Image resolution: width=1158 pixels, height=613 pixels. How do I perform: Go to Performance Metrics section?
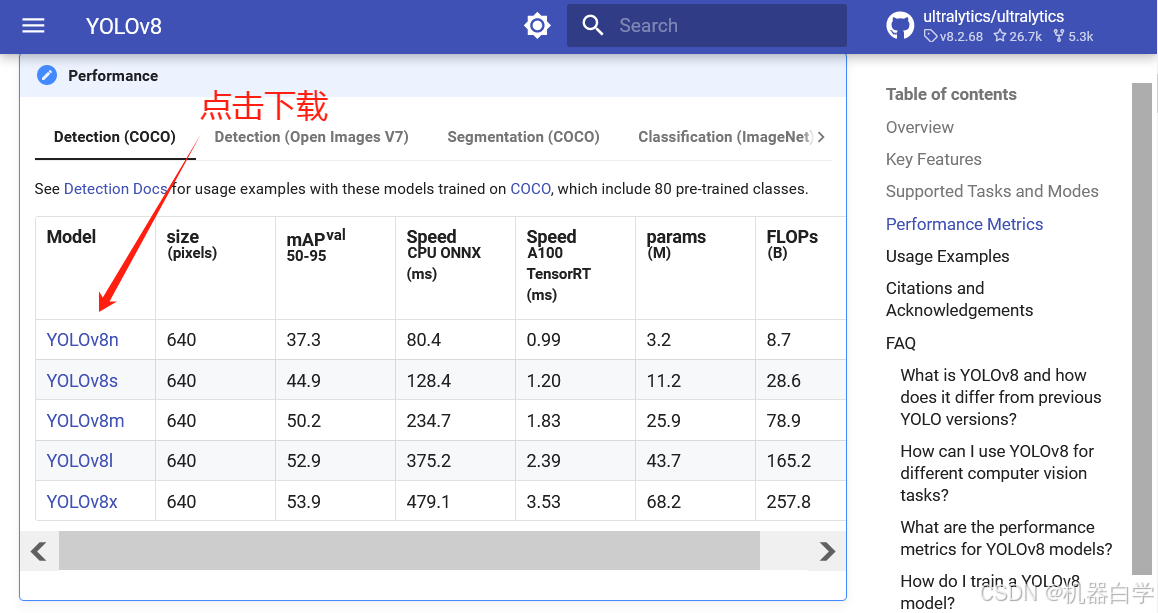965,224
